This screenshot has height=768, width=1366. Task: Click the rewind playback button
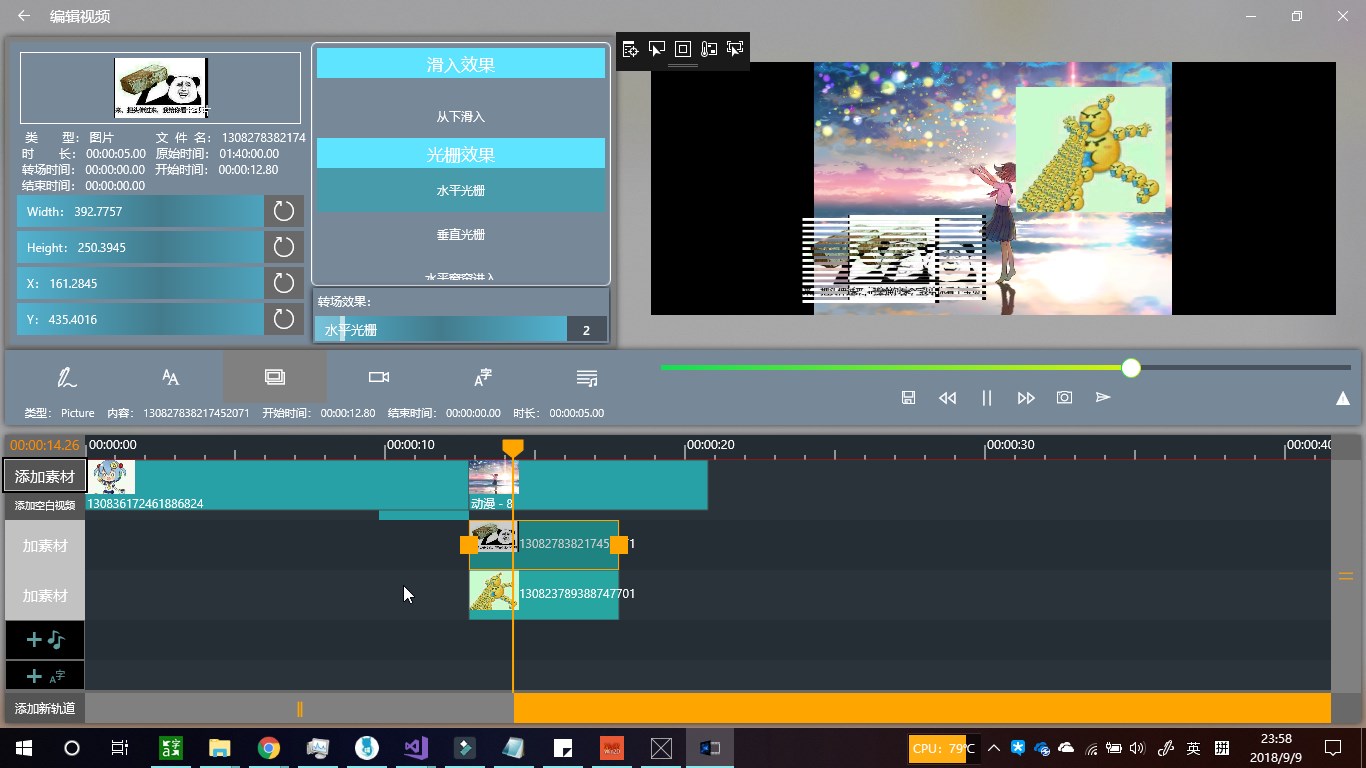pyautogui.click(x=947, y=397)
